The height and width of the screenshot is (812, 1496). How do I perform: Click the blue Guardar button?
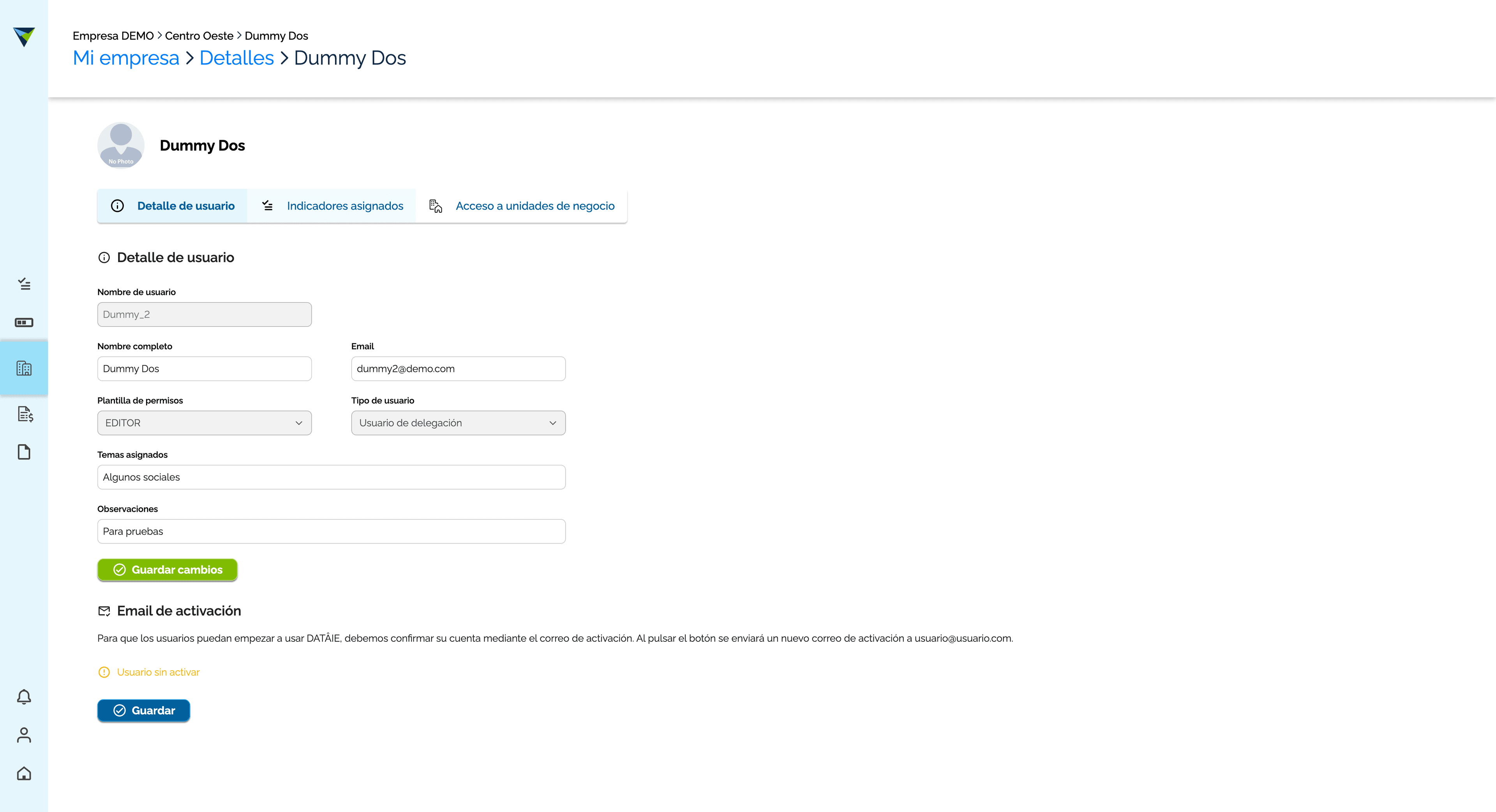point(143,710)
